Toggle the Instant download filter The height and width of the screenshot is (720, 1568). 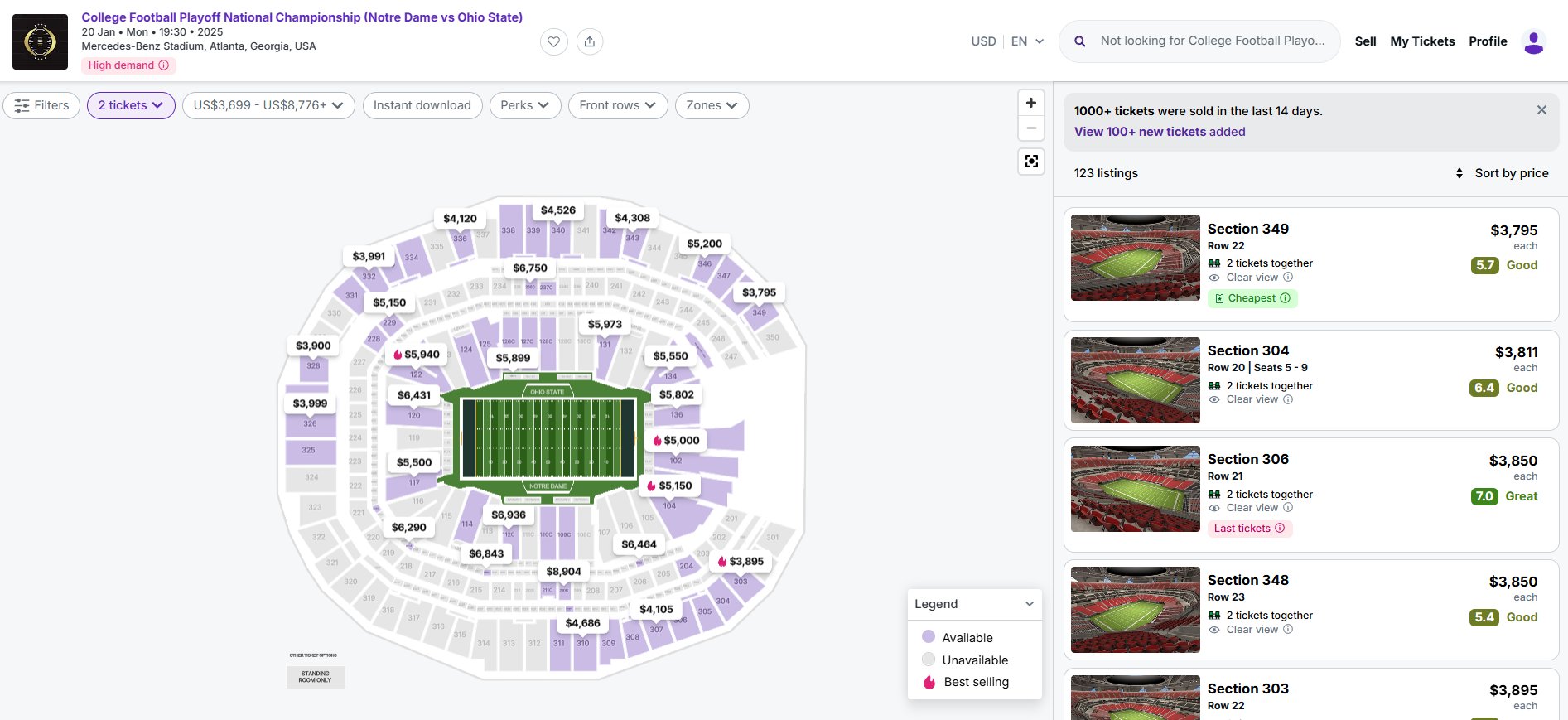coord(422,105)
